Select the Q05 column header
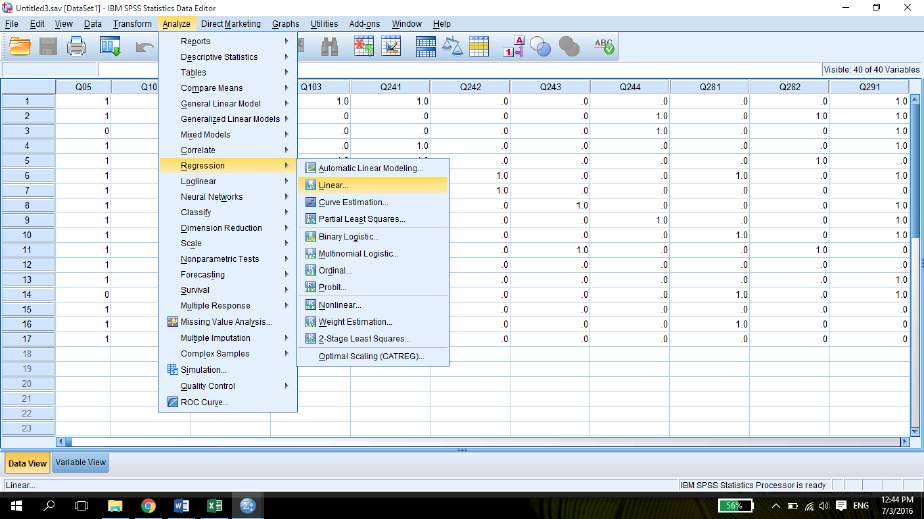The image size is (924, 519). [83, 87]
